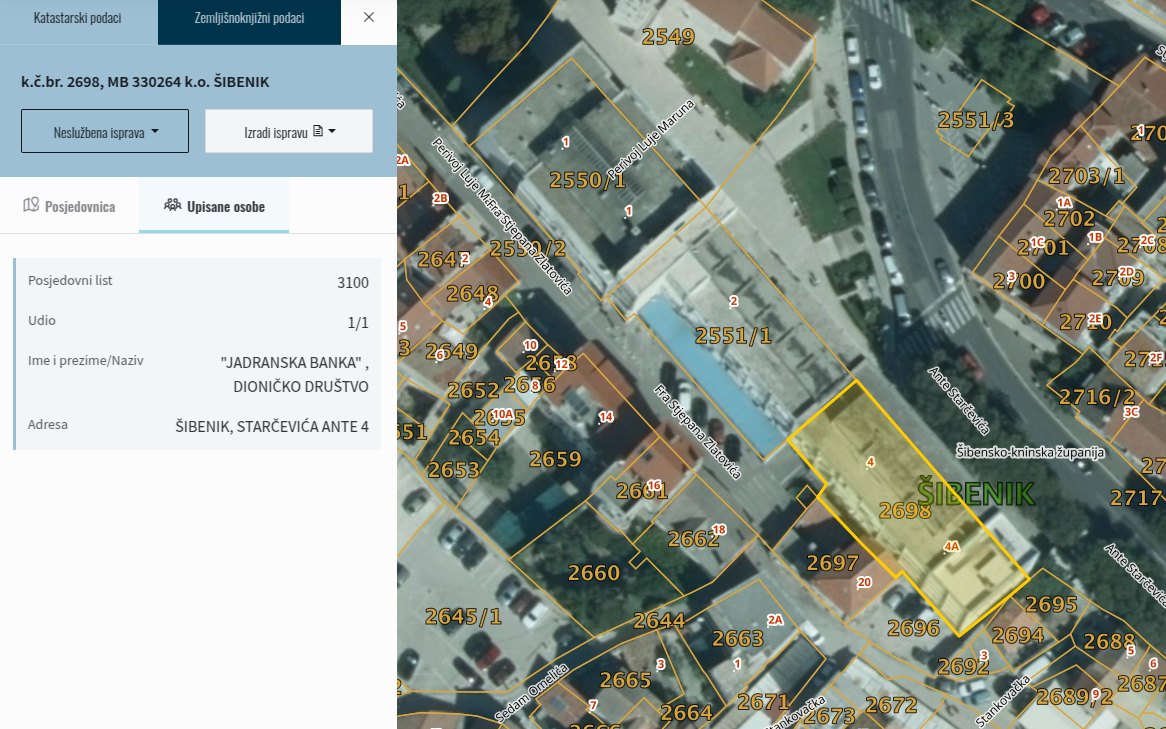Screen dimensions: 1166x729
Task: Click parcel 2660 on the map
Action: tap(593, 573)
